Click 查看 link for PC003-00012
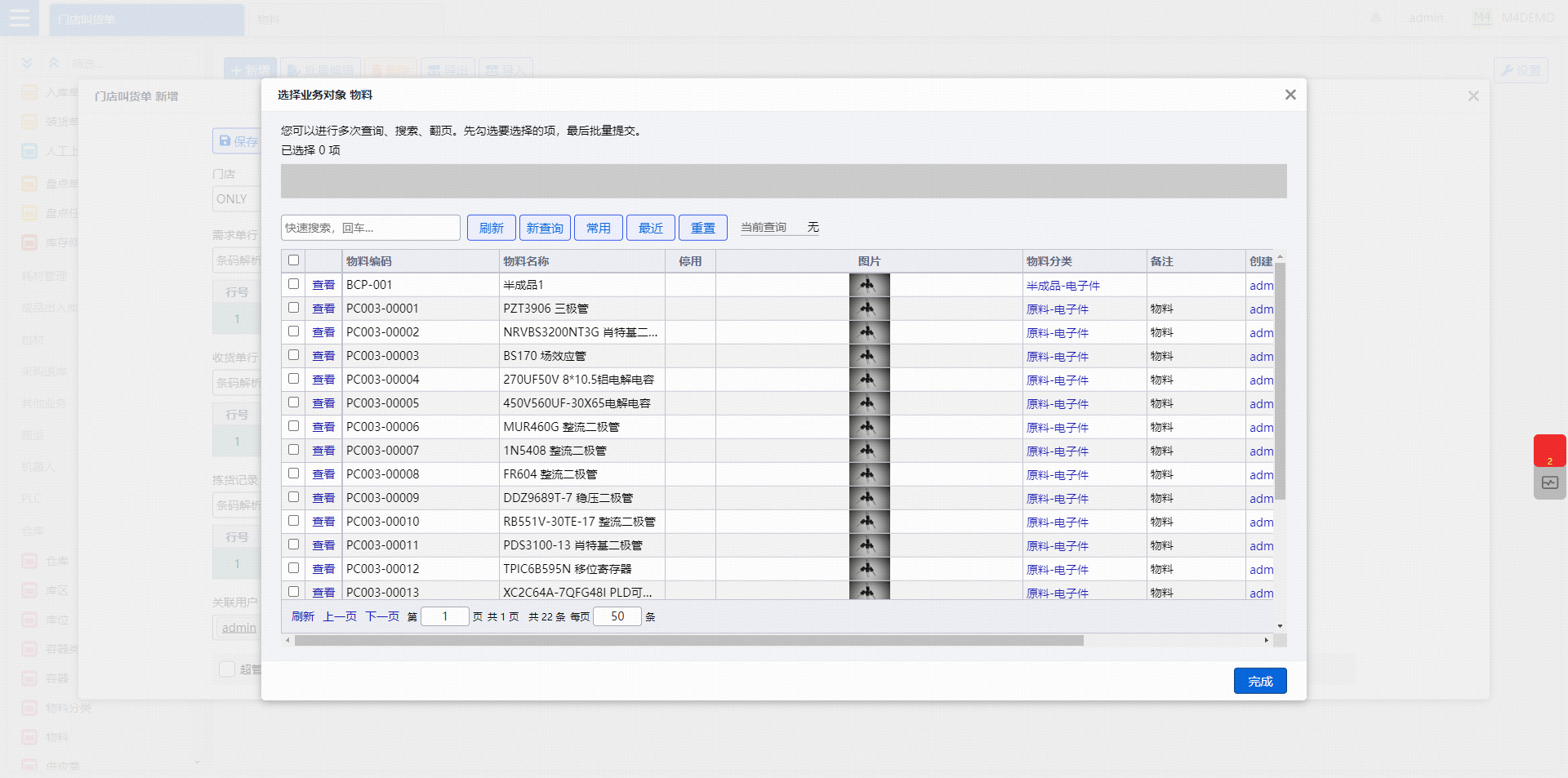The height and width of the screenshot is (778, 1568). tap(323, 569)
